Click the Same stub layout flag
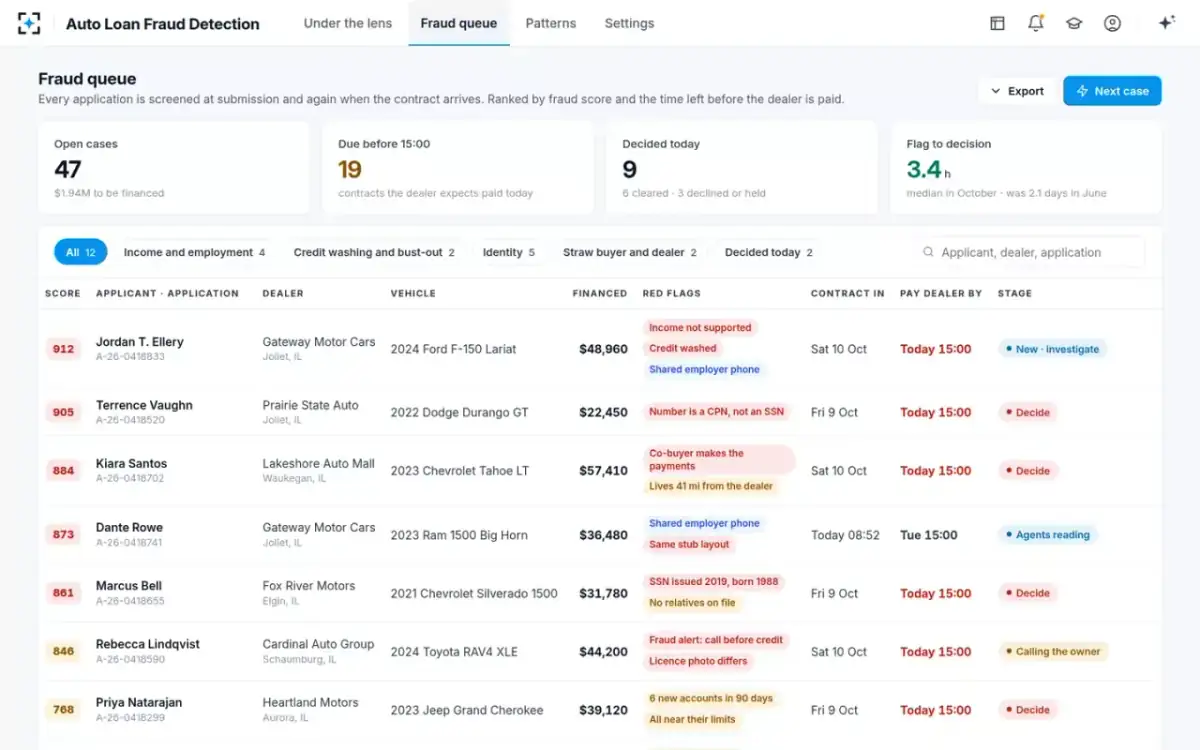Screen dimensions: 1200x750 point(690,544)
